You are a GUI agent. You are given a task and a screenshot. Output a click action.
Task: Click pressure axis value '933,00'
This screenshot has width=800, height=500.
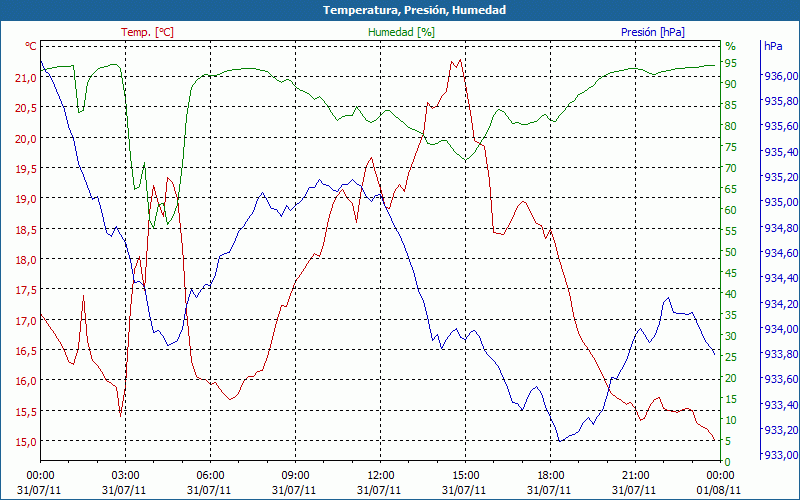tap(779, 455)
